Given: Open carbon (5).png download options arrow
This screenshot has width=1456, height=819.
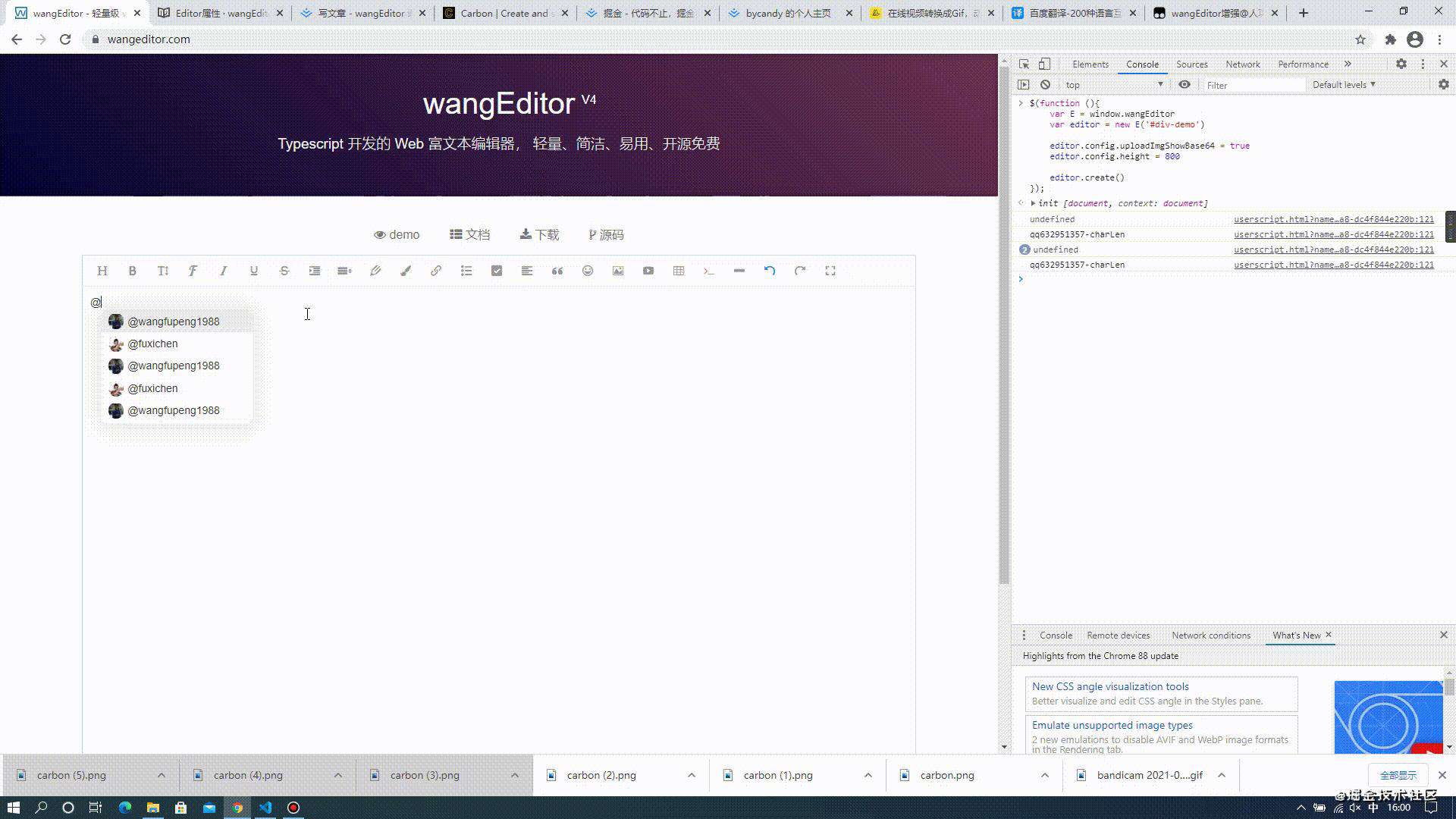Looking at the screenshot, I should pyautogui.click(x=162, y=775).
